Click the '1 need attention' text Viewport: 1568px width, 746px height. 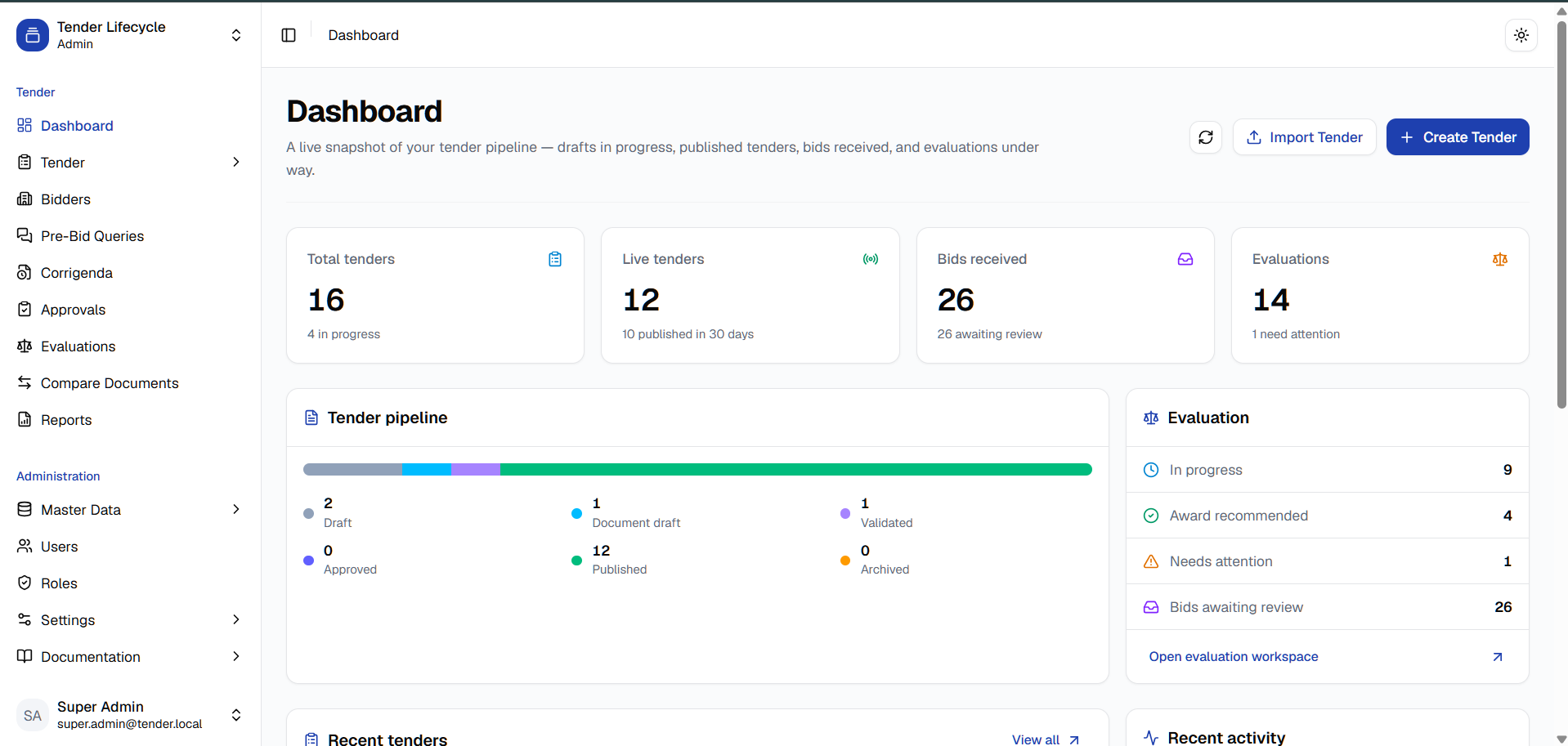(1296, 334)
